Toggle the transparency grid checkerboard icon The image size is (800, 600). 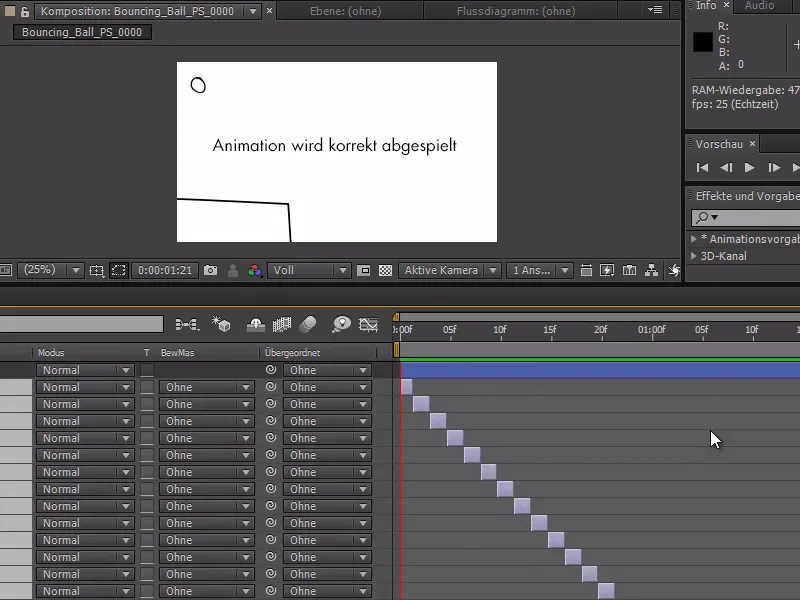click(x=383, y=269)
